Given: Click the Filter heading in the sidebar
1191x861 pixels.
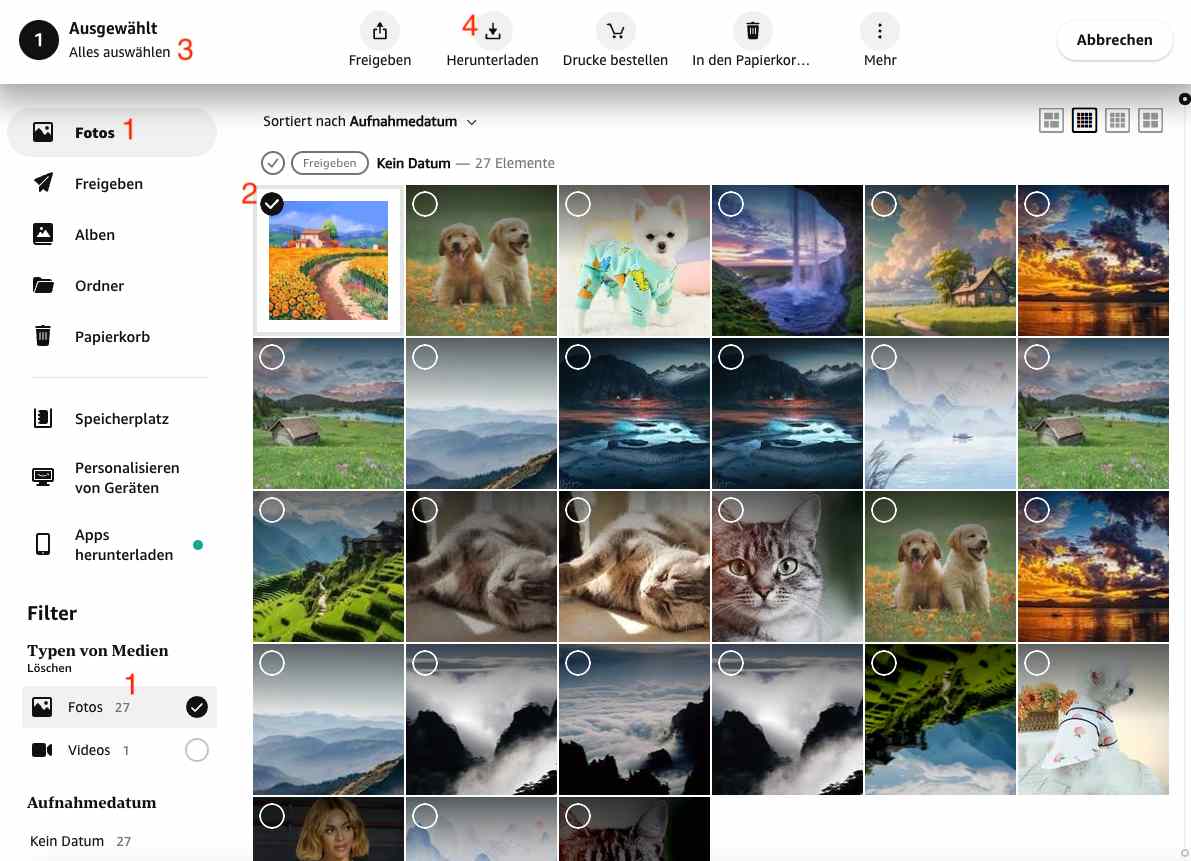Looking at the screenshot, I should [x=52, y=613].
